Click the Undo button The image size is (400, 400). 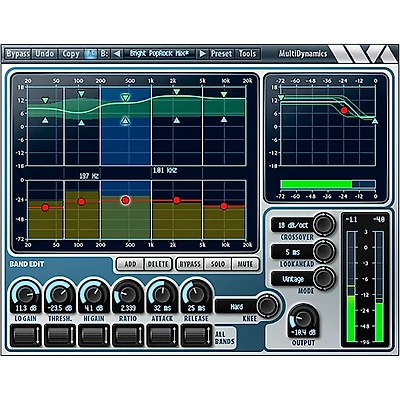45,54
